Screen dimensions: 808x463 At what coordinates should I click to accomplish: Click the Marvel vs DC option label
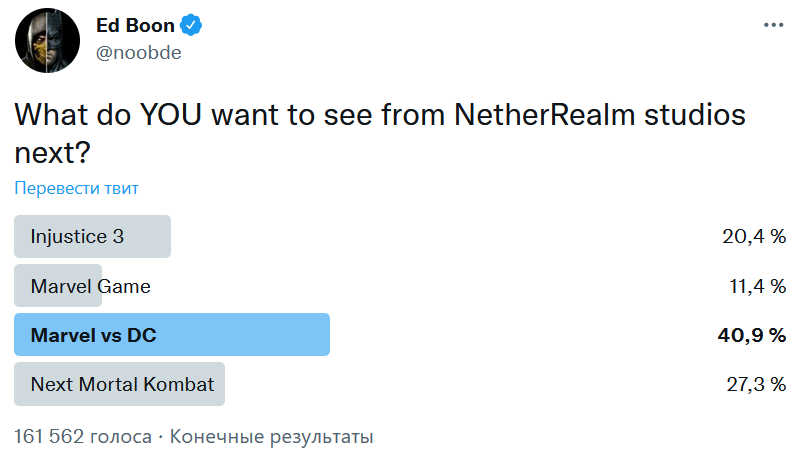tap(93, 335)
